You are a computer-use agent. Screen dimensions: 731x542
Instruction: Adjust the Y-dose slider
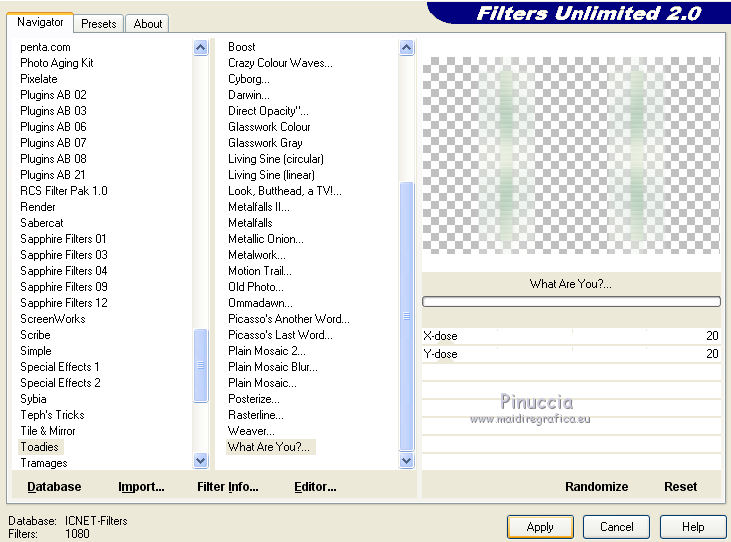pos(571,354)
